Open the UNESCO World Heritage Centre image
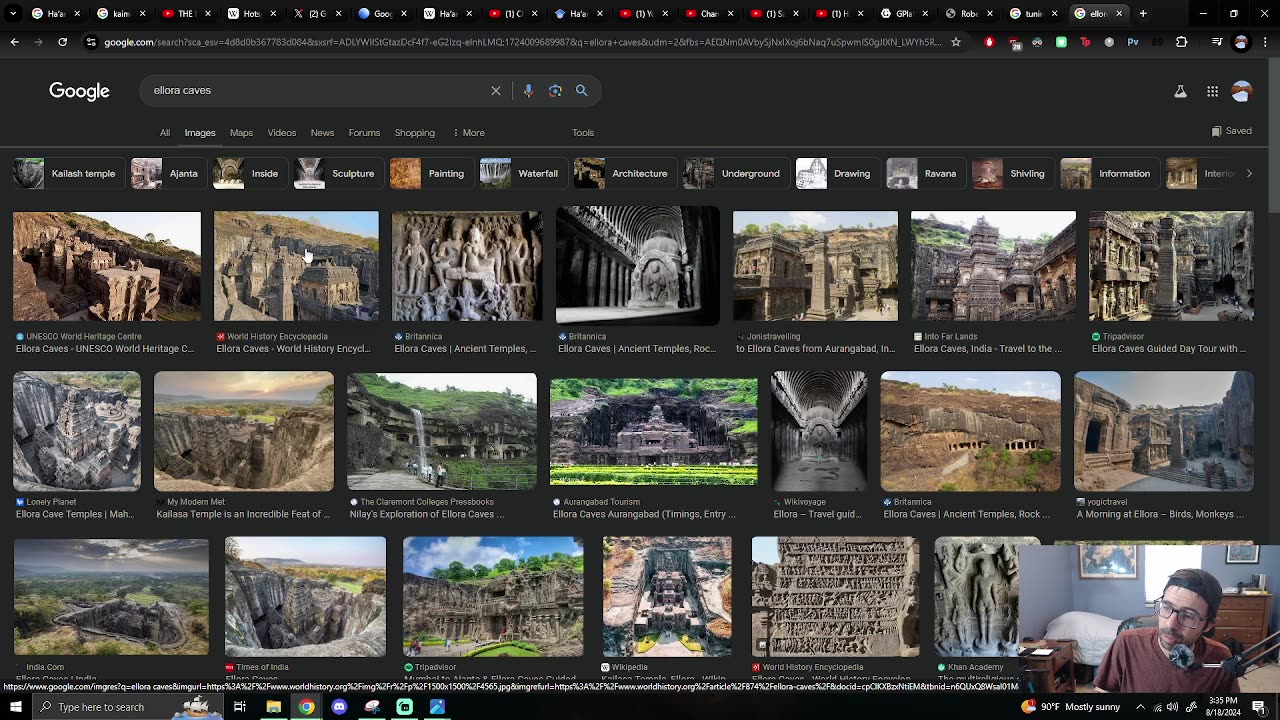The height and width of the screenshot is (720, 1280). [107, 266]
